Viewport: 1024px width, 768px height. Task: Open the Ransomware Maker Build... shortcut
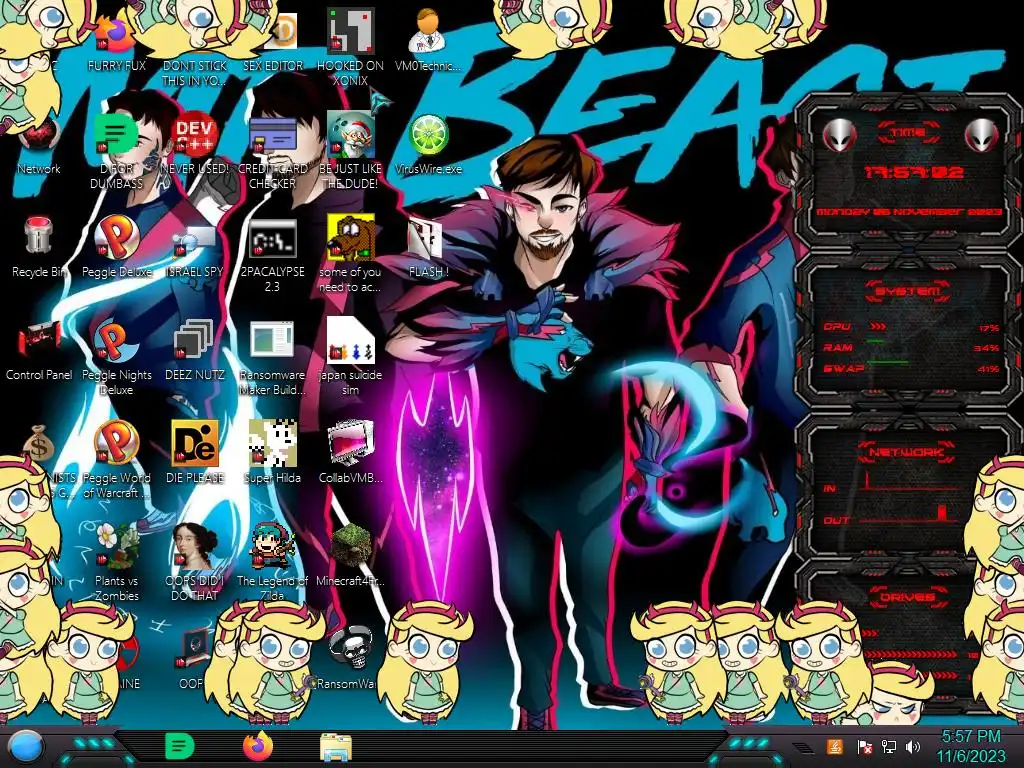(272, 340)
